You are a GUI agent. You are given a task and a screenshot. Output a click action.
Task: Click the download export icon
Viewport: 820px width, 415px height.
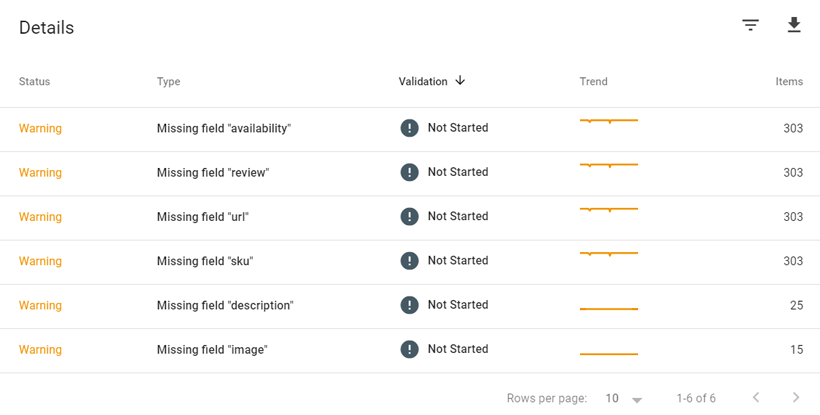(794, 25)
